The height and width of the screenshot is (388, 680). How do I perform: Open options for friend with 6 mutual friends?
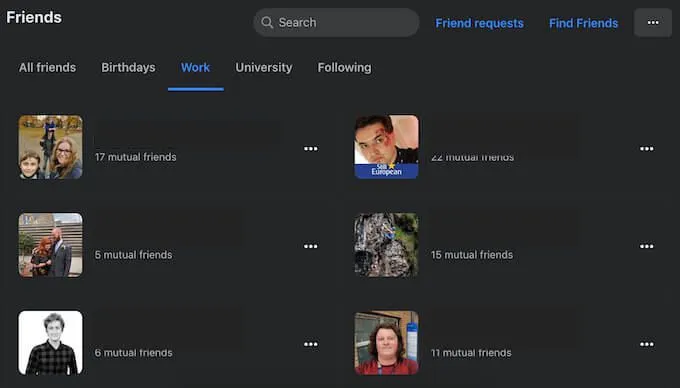(311, 344)
